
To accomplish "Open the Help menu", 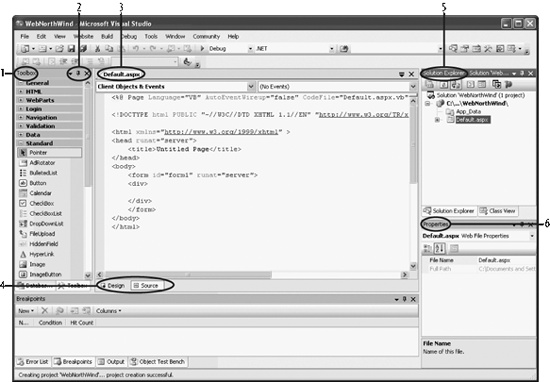I will [x=233, y=36].
